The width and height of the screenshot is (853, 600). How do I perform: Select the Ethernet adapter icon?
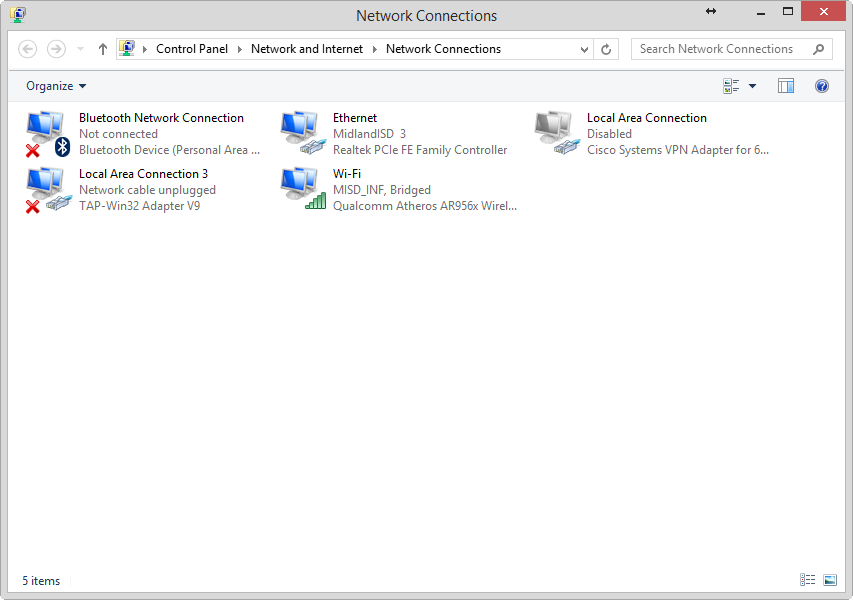click(303, 133)
